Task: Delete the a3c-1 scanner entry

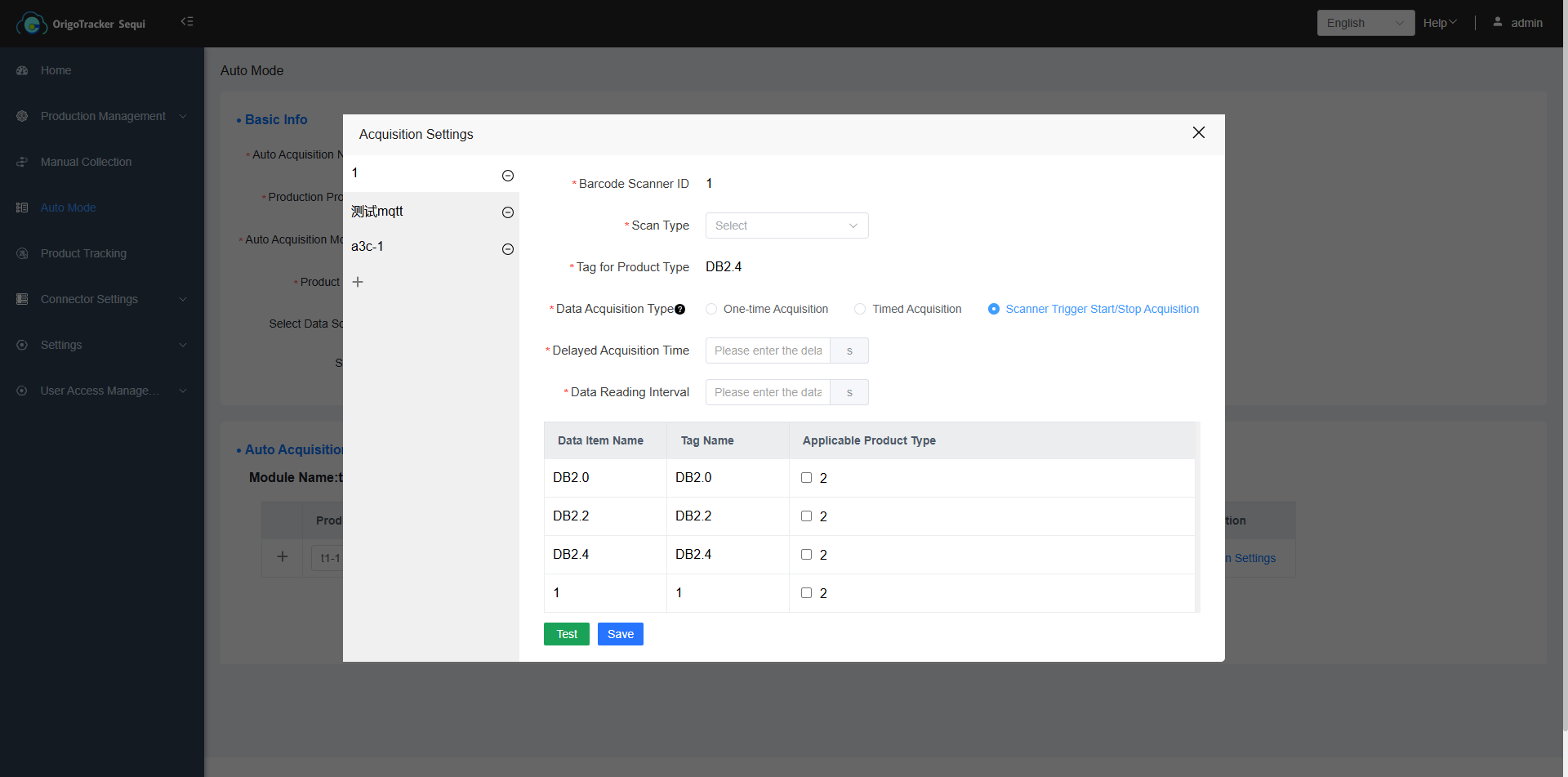Action: click(507, 249)
